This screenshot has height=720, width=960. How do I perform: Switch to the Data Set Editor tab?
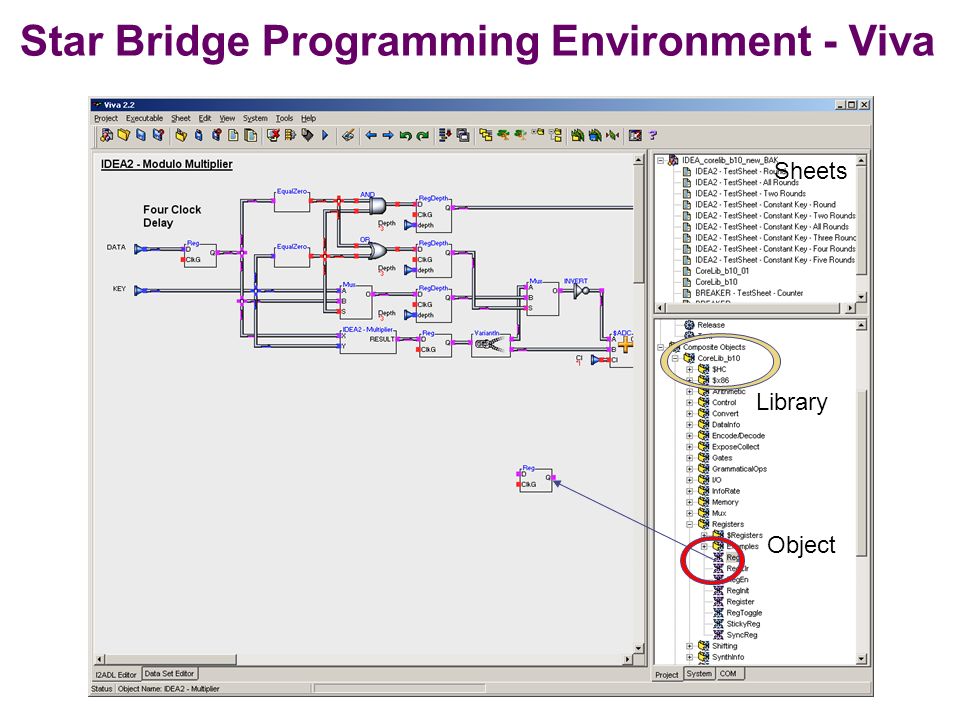169,673
